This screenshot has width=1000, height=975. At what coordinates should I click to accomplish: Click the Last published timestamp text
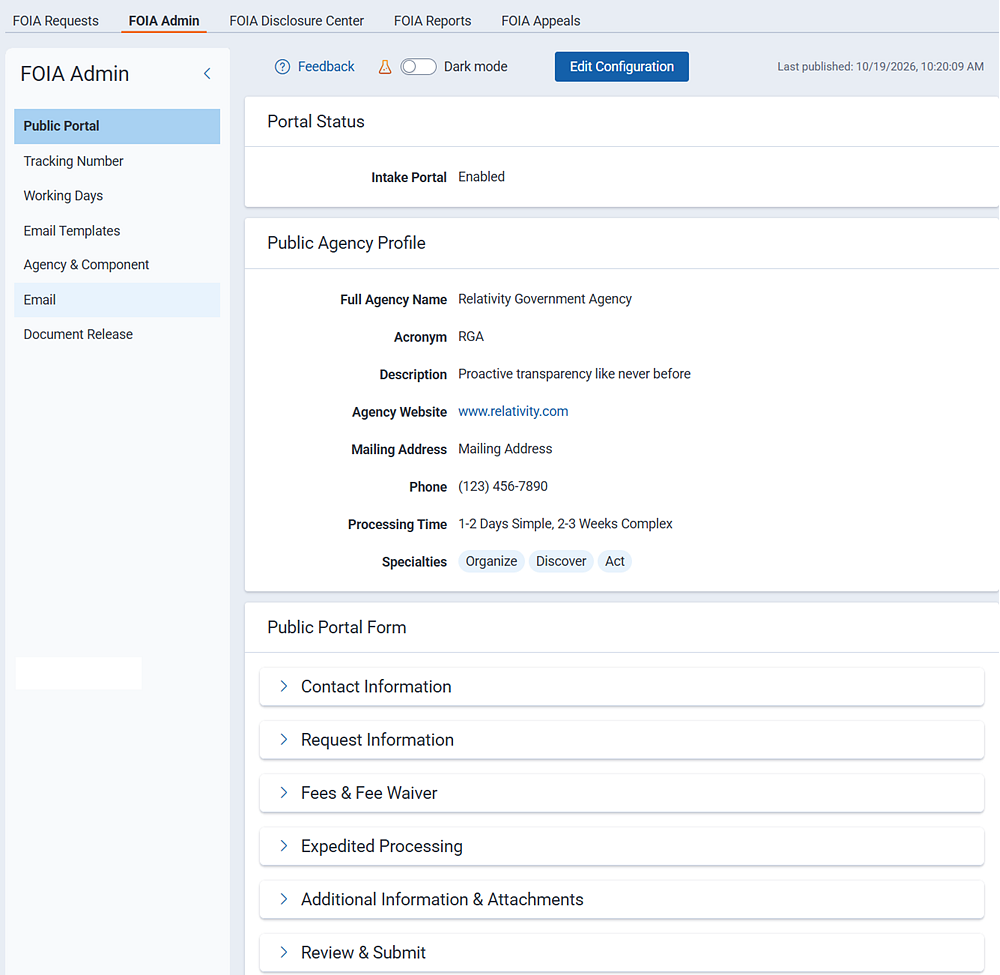[x=880, y=67]
